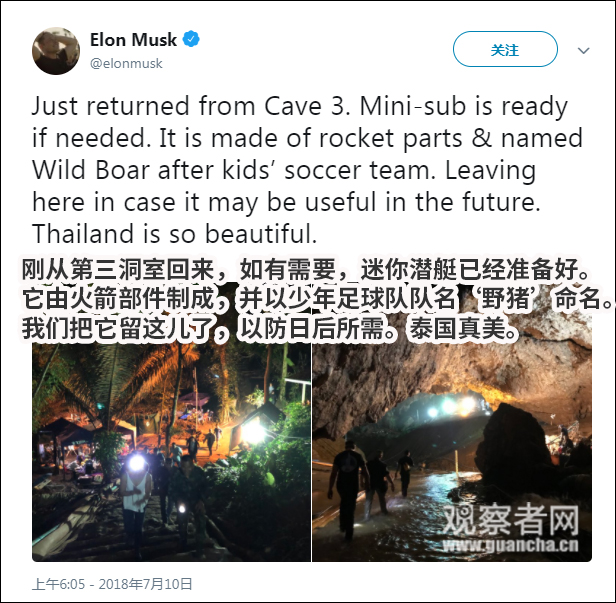This screenshot has width=616, height=603.
Task: Expand the tweet options chevron
Action: point(584,50)
